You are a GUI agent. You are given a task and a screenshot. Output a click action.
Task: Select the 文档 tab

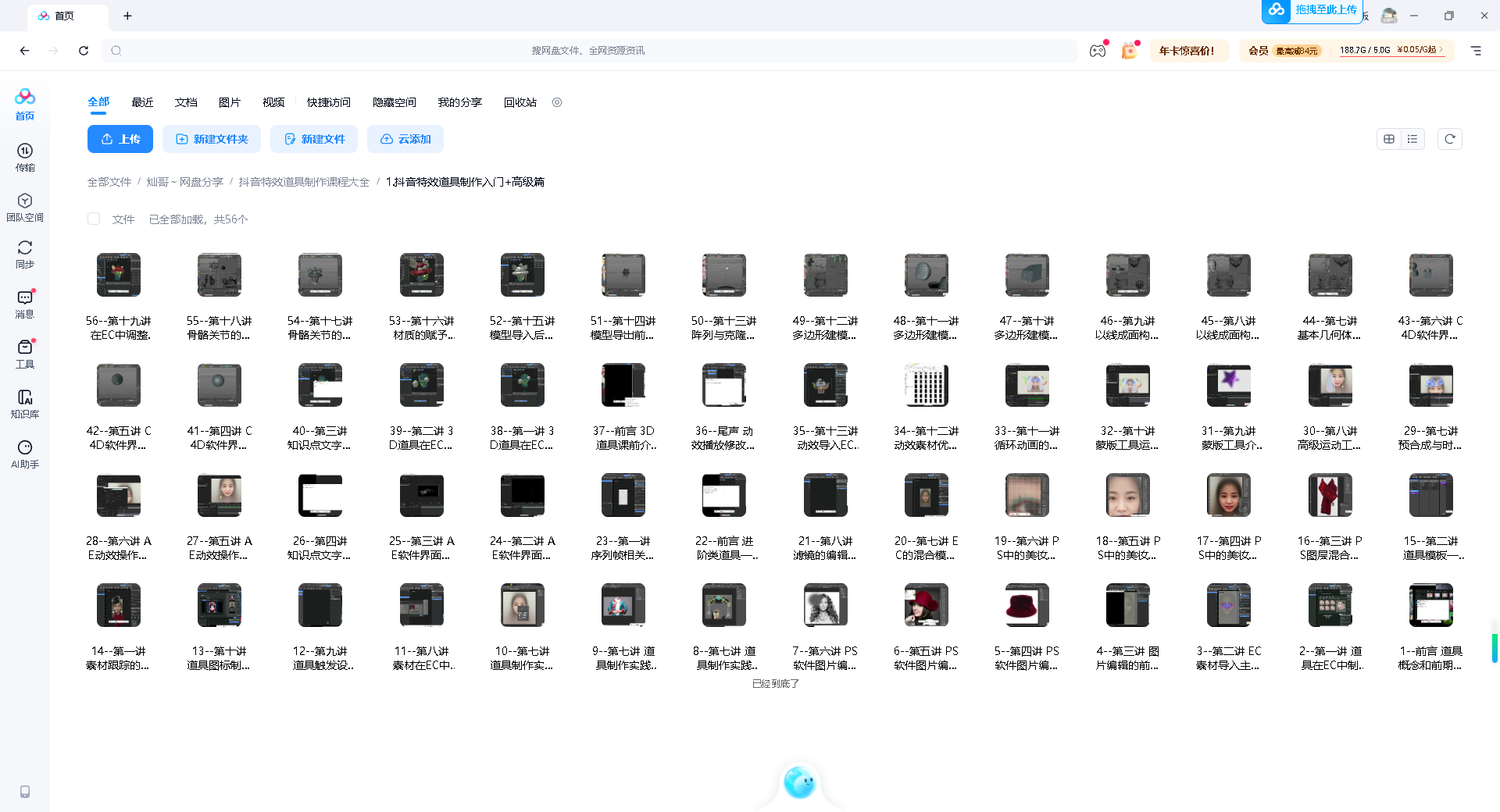186,102
